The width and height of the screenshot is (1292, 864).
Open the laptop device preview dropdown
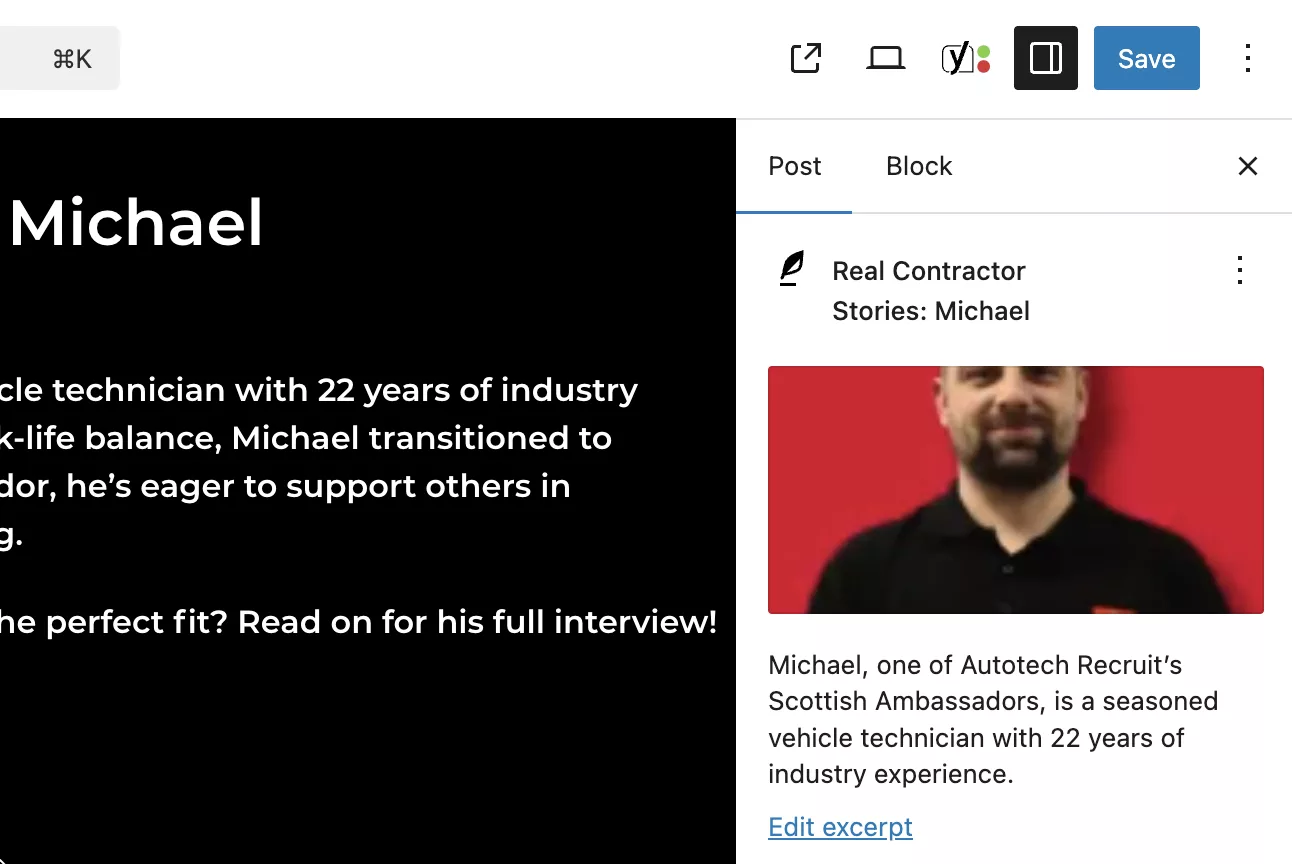(885, 59)
